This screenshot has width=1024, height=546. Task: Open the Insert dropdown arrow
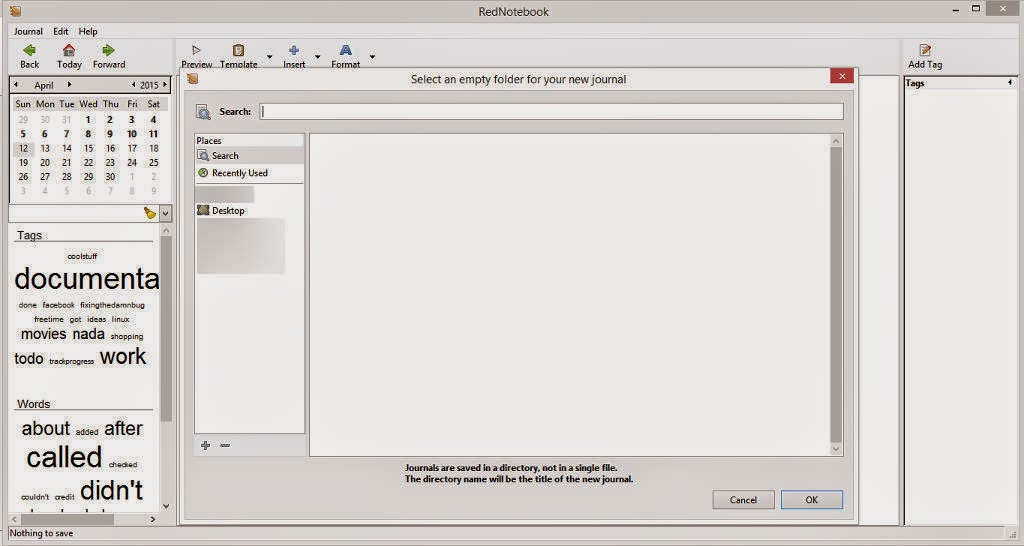point(318,57)
